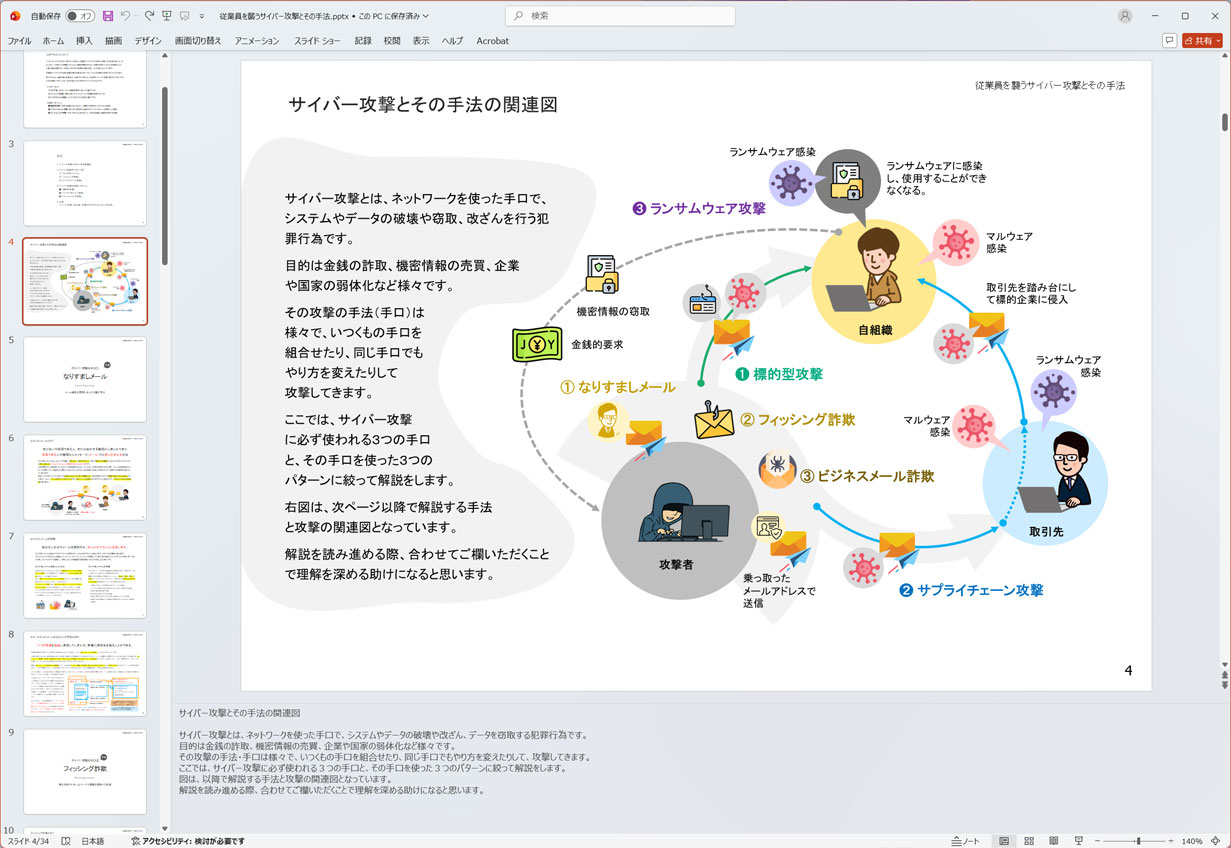This screenshot has height=848, width=1231.
Task: Expand the Quick Access Toolbar customization menu
Action: pos(202,16)
